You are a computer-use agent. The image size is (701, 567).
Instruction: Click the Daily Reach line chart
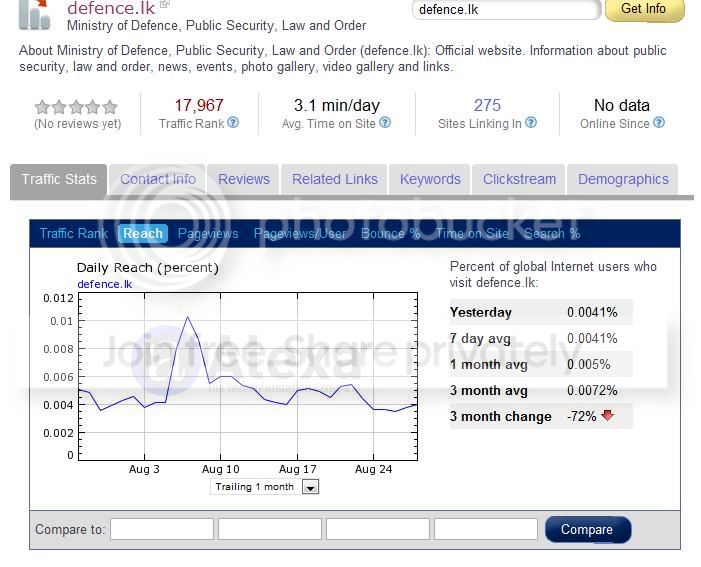pyautogui.click(x=248, y=377)
